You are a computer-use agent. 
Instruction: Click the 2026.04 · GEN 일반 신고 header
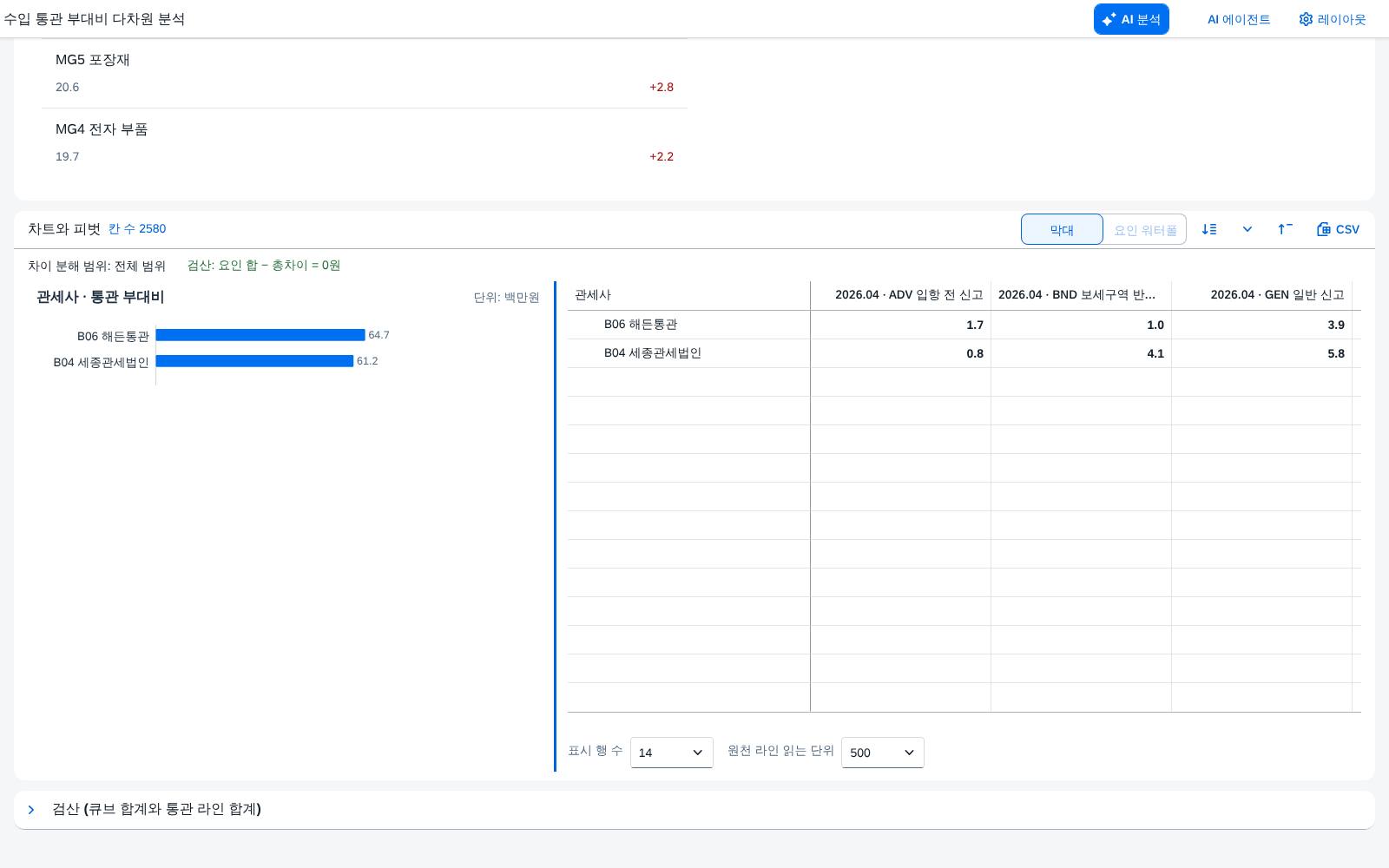pos(1262,295)
